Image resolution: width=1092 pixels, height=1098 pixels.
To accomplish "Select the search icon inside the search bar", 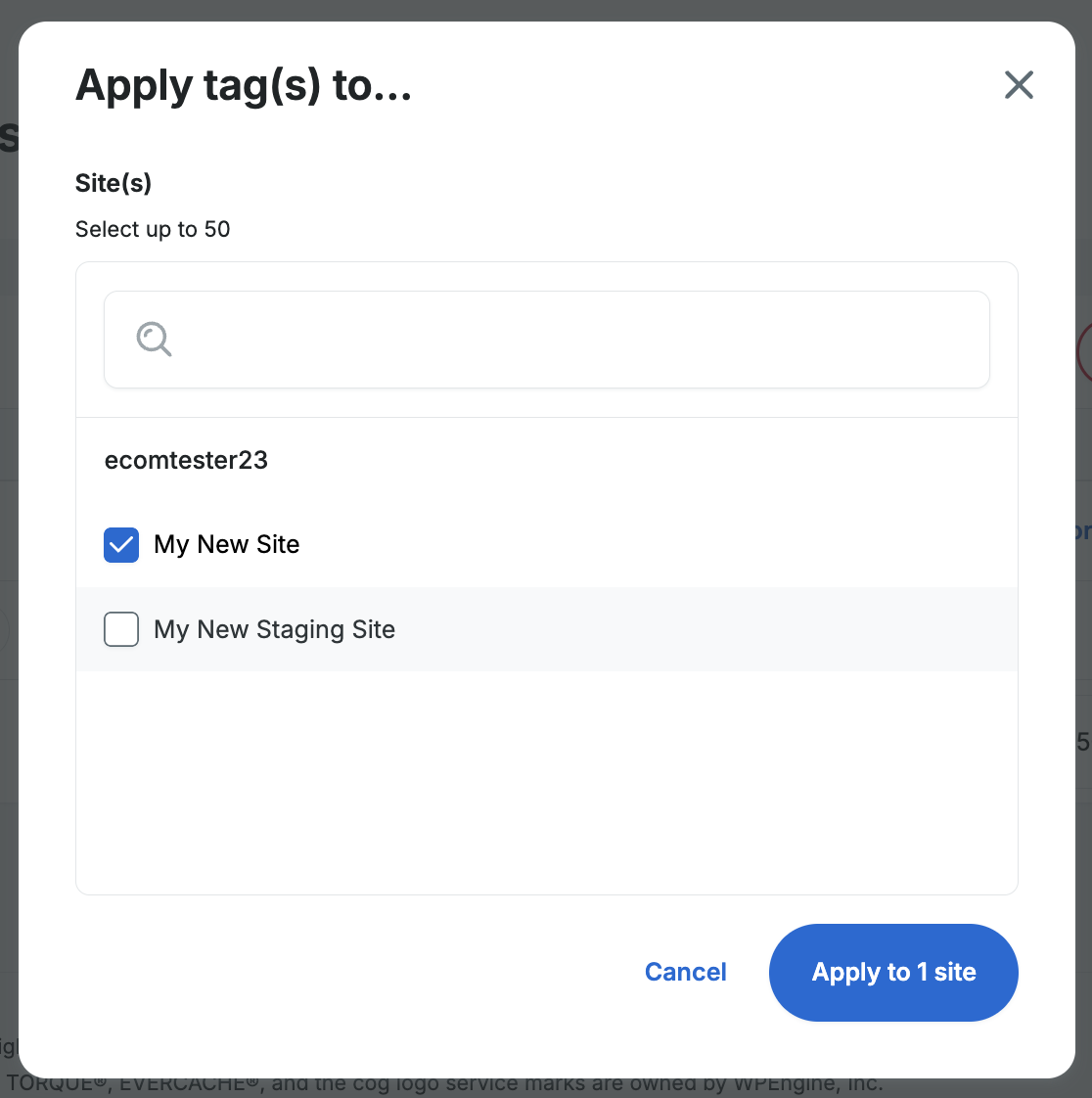I will (x=153, y=340).
